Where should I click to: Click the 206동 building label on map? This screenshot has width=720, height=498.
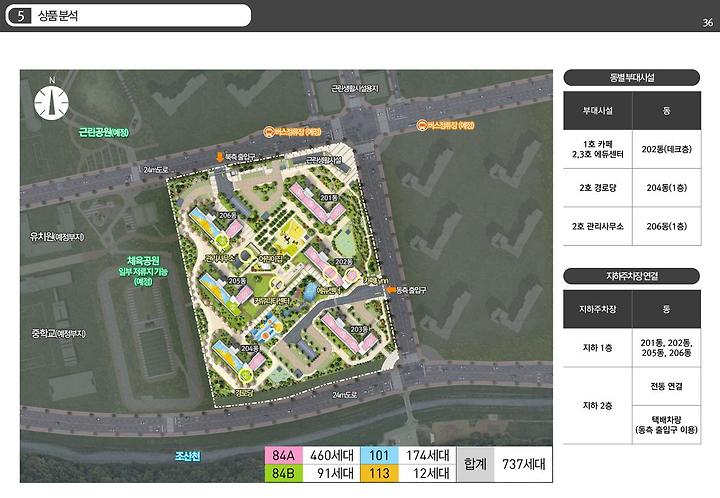(227, 215)
